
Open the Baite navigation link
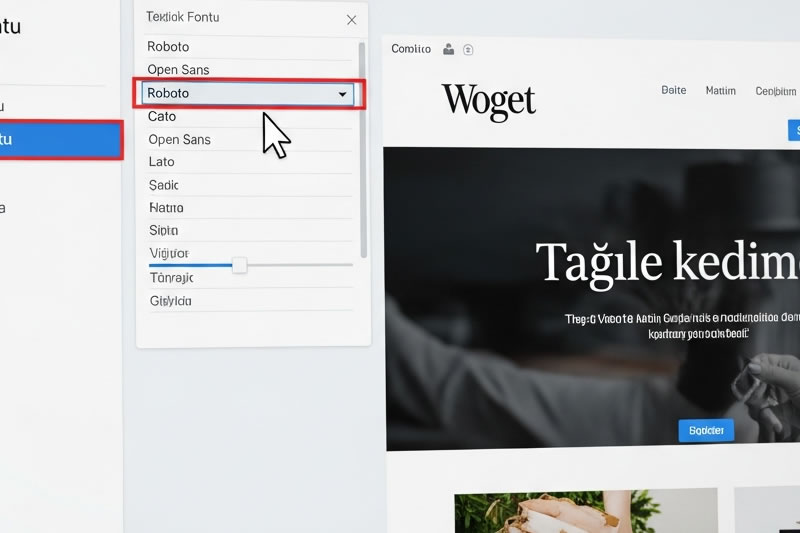673,90
